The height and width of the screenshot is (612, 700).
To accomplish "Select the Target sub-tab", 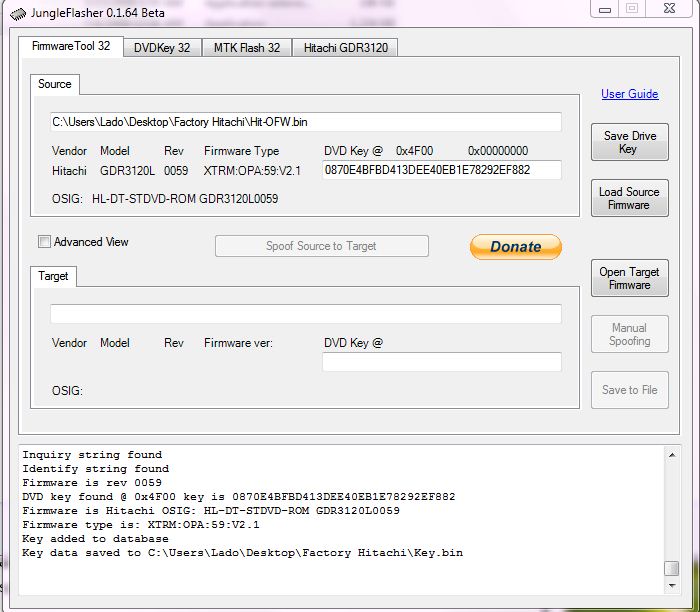I will 54,276.
